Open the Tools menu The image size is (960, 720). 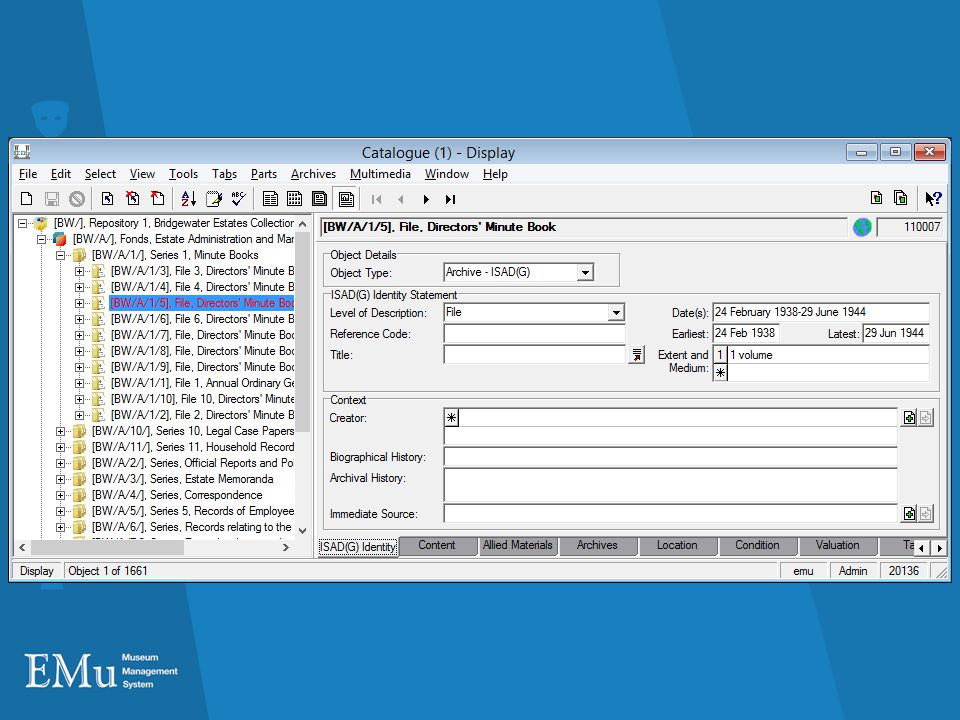click(x=183, y=174)
